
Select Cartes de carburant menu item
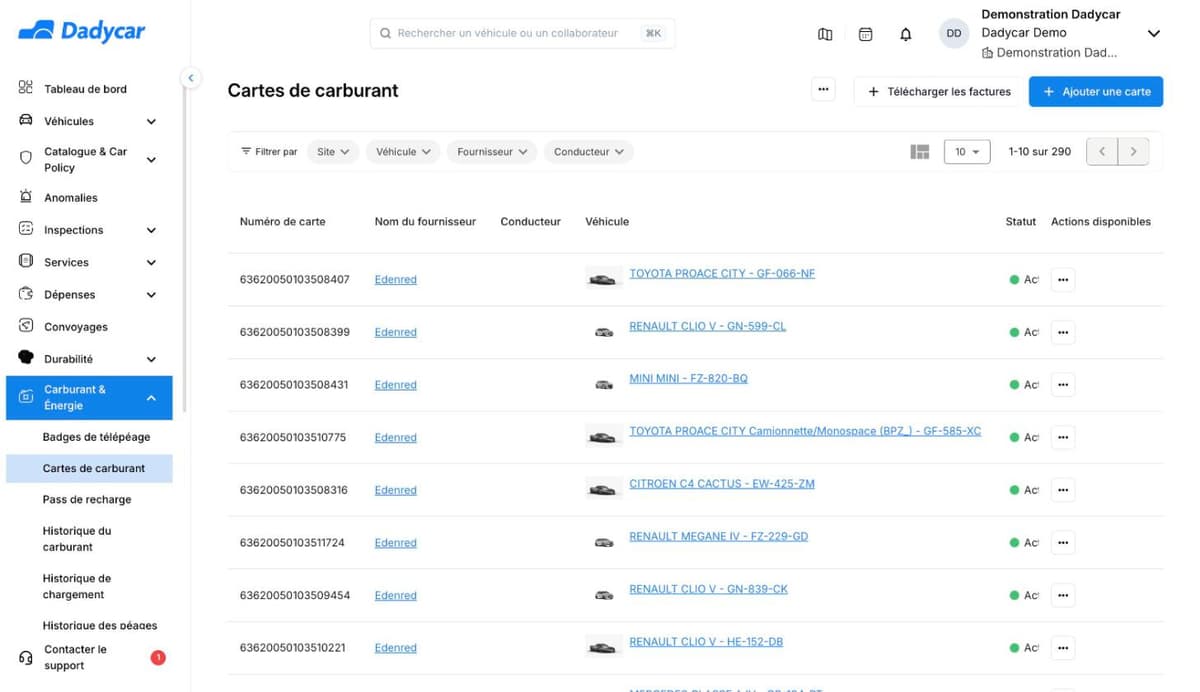tap(89, 468)
